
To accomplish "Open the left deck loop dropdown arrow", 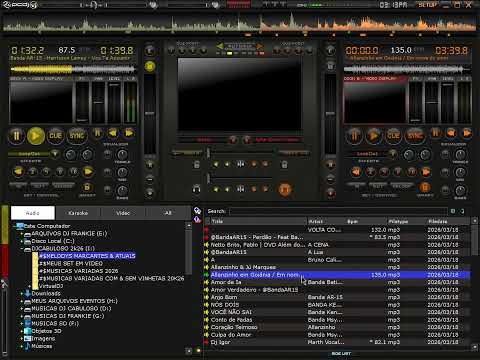I will tap(55, 154).
